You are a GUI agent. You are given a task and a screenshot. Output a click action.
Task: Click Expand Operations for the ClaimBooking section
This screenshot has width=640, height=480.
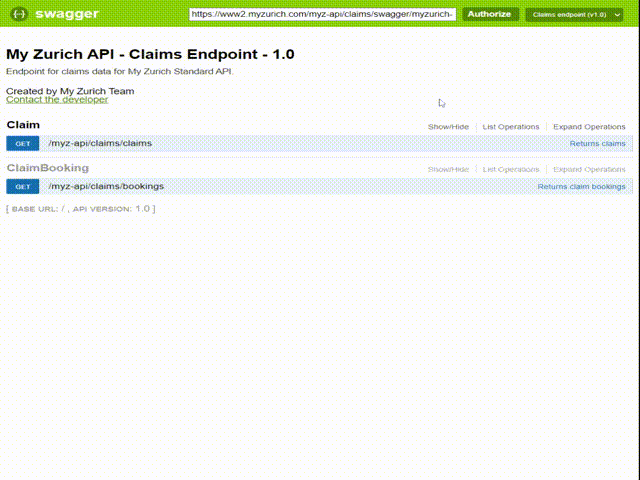point(589,169)
